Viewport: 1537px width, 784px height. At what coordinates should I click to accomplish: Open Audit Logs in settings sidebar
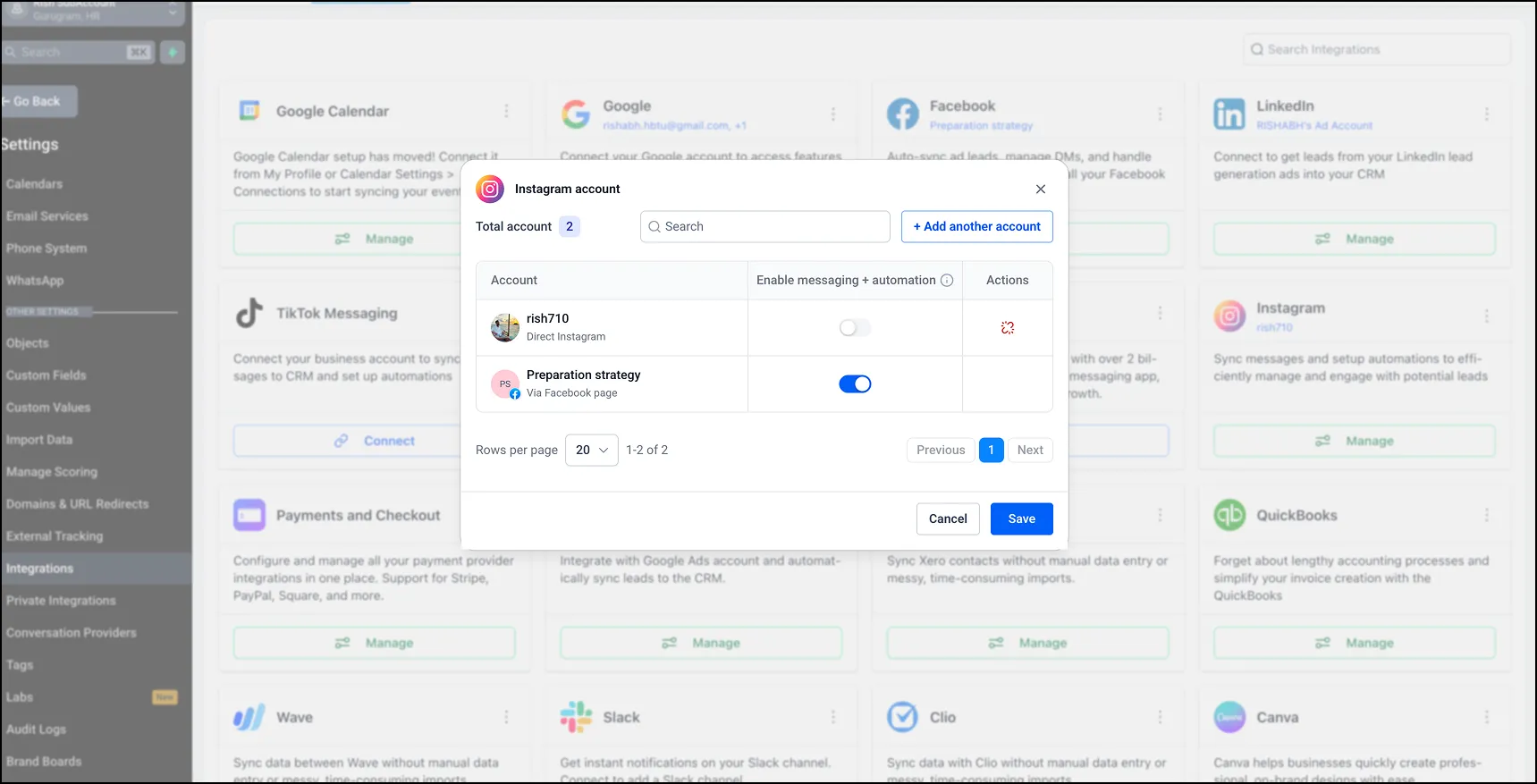36,729
